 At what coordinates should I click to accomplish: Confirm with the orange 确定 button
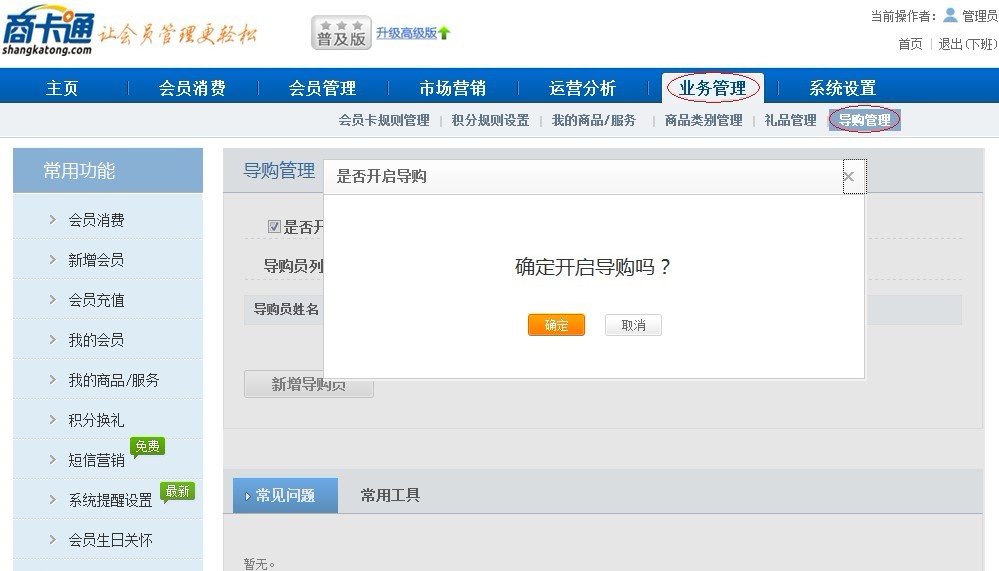[556, 325]
